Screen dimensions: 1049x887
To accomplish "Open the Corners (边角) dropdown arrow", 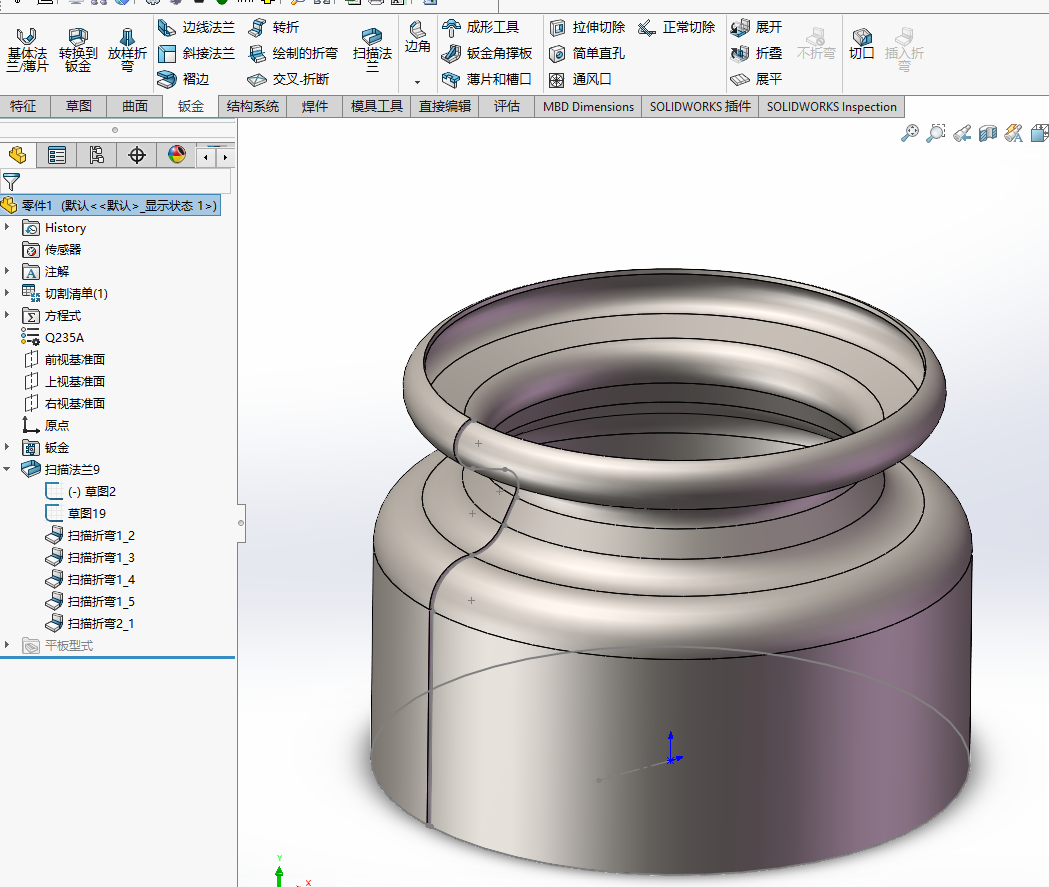I will coord(417,82).
